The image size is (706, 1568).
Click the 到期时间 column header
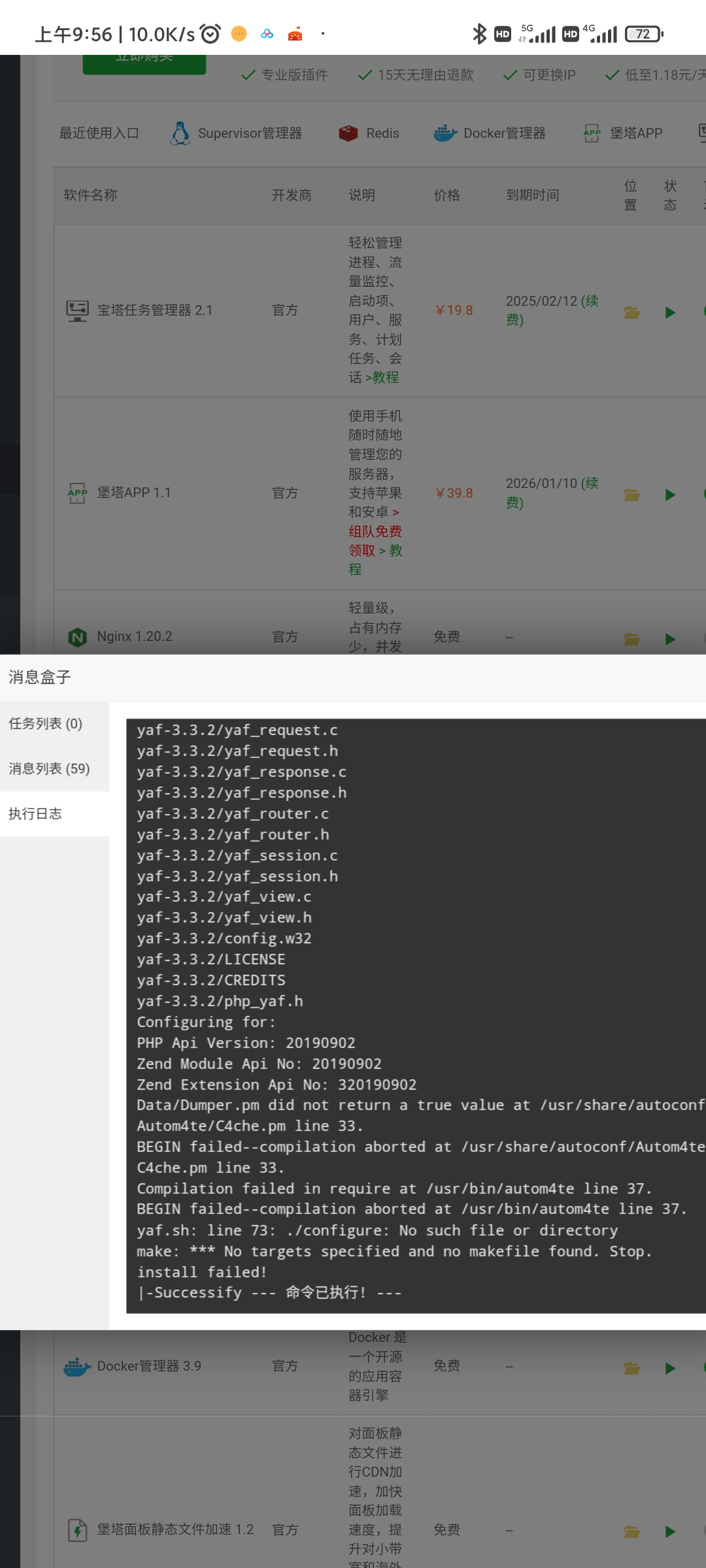pyautogui.click(x=533, y=195)
